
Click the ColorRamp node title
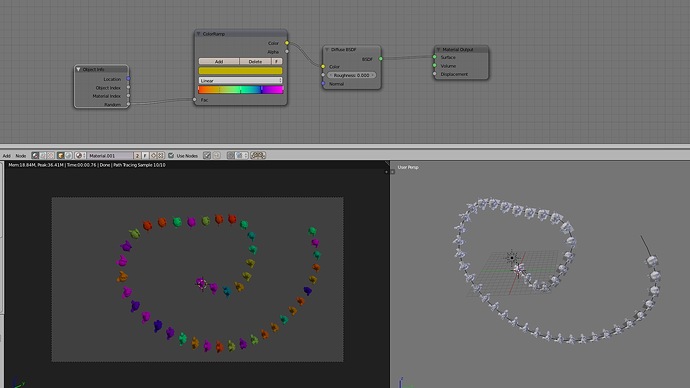[x=214, y=34]
